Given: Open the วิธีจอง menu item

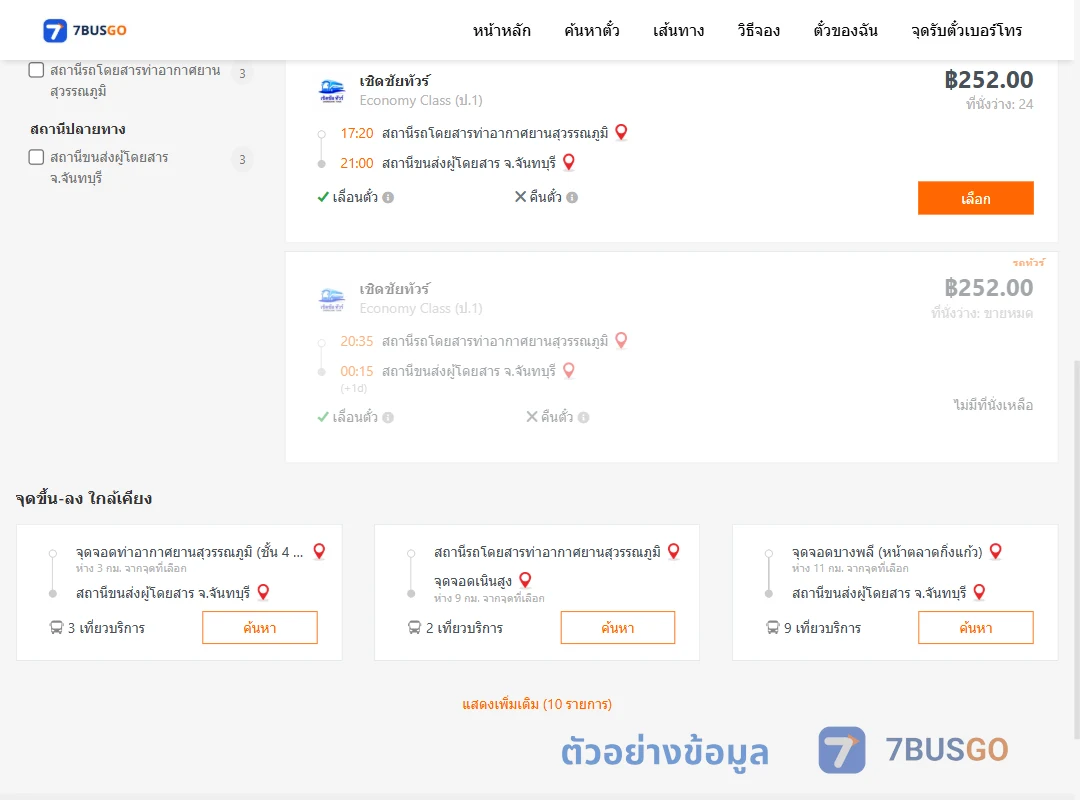Looking at the screenshot, I should pos(758,30).
